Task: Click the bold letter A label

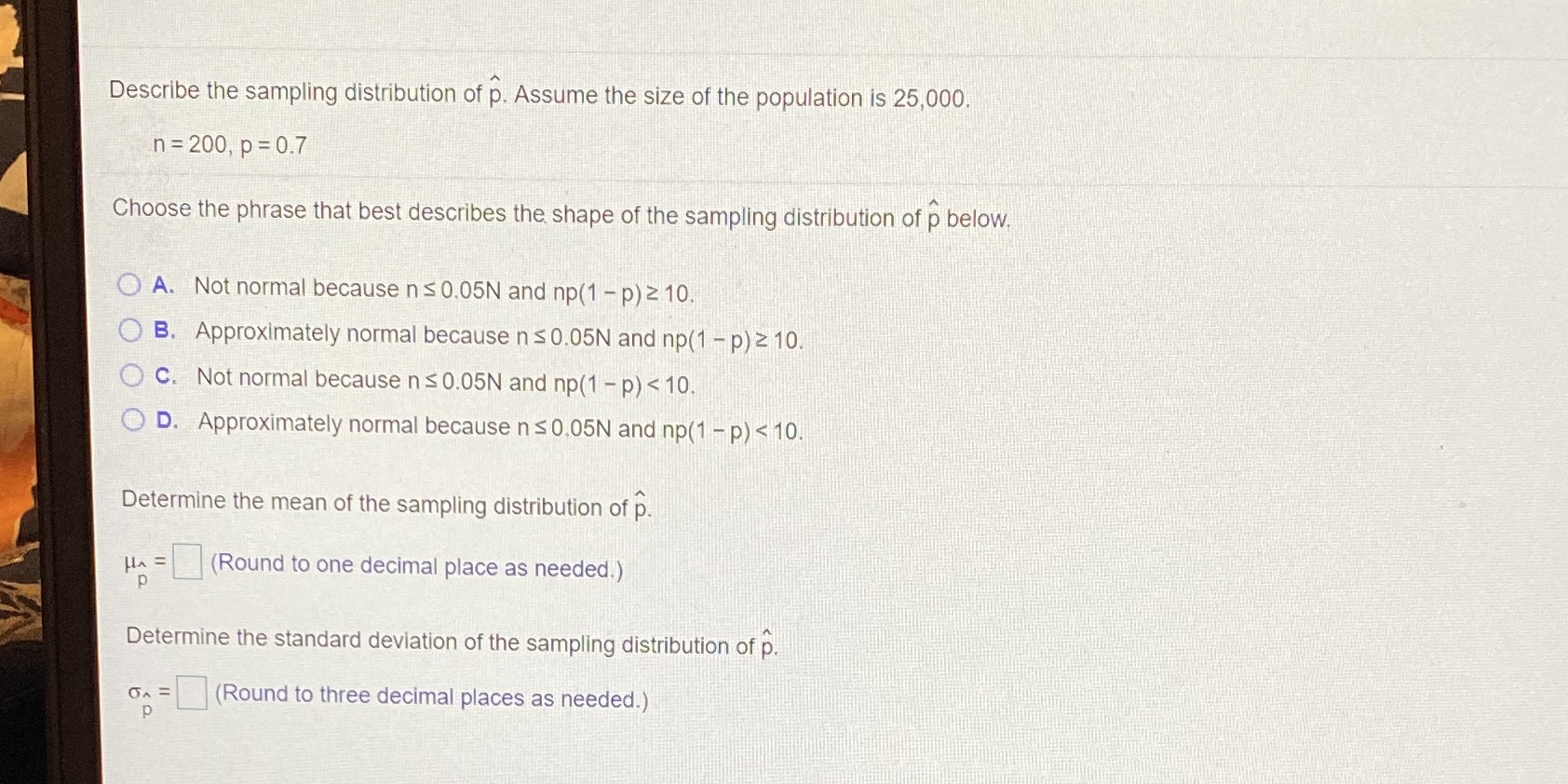Action: tap(163, 285)
